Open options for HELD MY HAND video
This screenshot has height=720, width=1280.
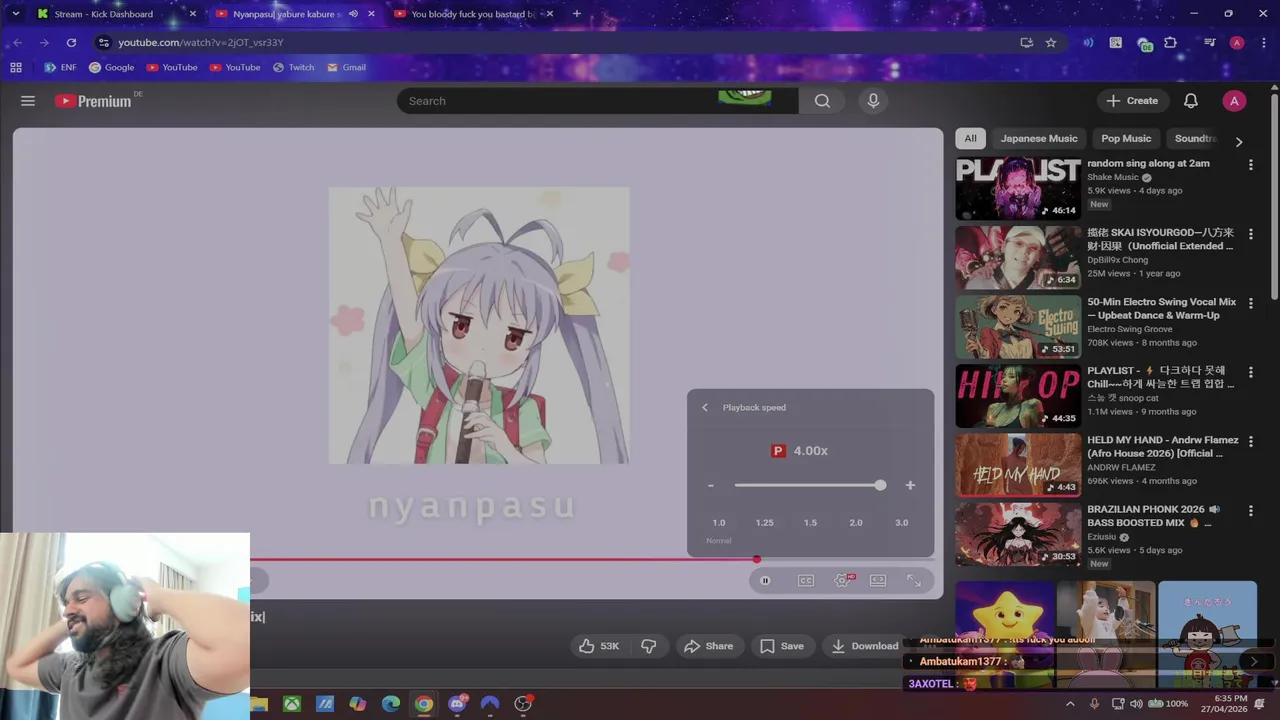pyautogui.click(x=1250, y=440)
